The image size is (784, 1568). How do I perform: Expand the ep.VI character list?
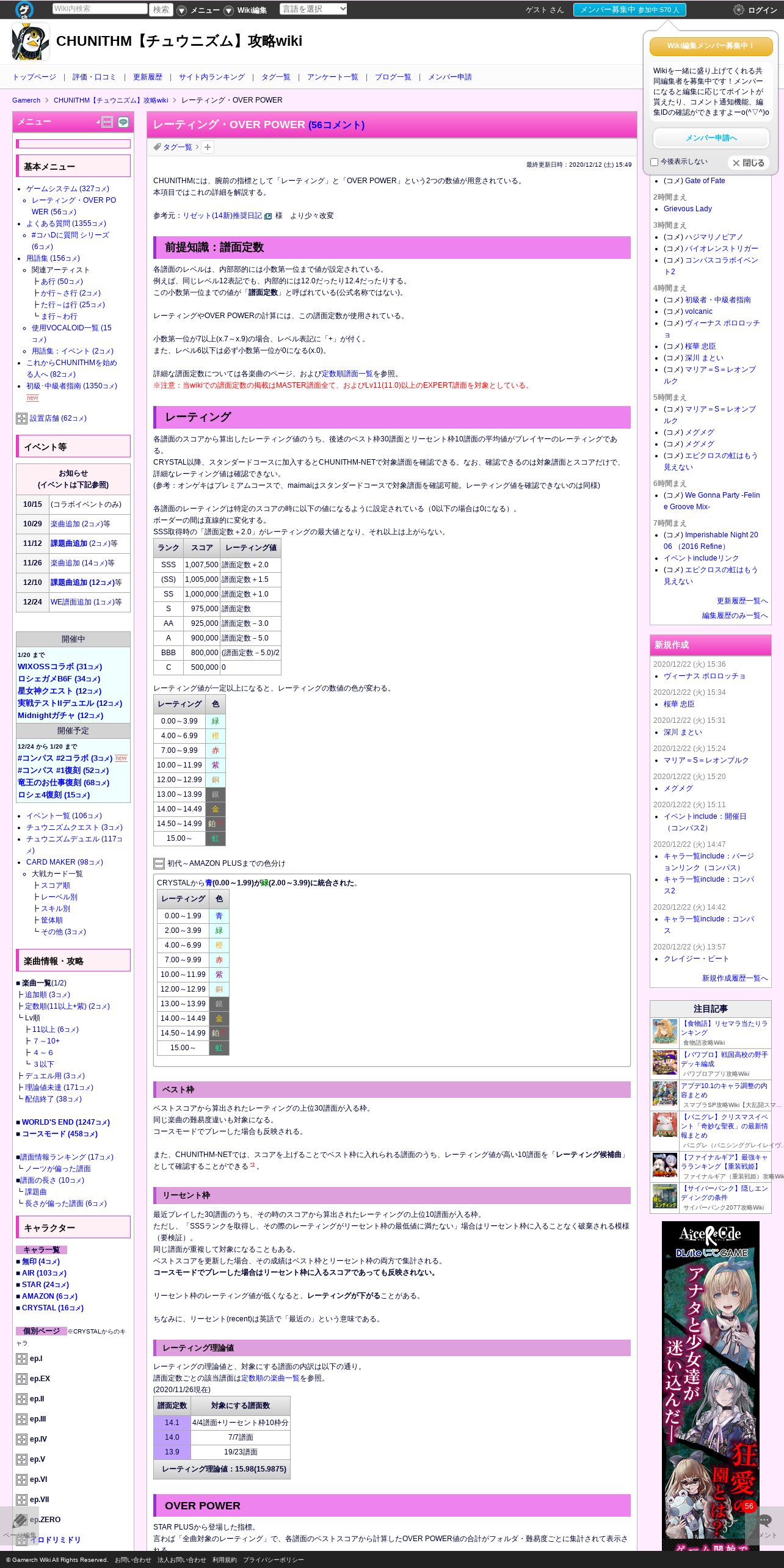(x=21, y=1479)
